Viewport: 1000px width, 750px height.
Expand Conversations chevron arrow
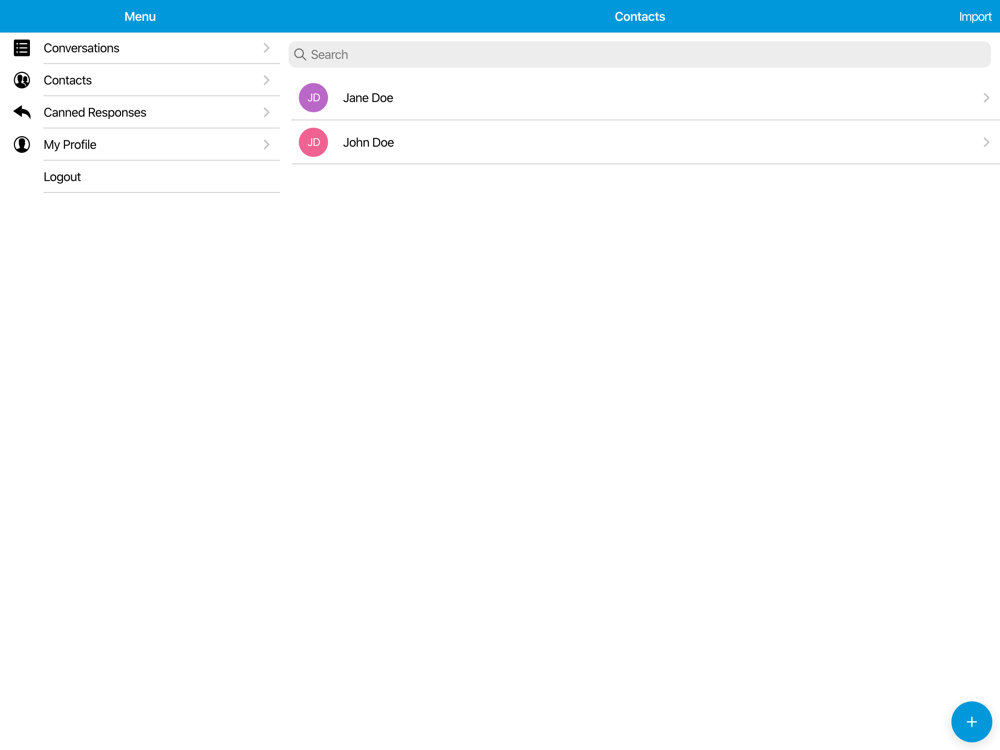tap(267, 48)
